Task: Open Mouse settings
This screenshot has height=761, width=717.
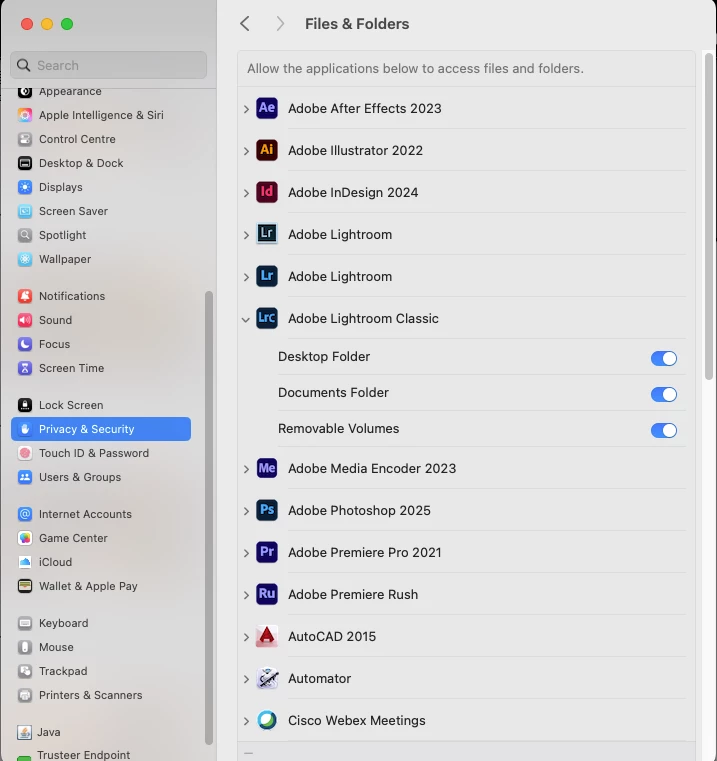Action: pos(101,647)
